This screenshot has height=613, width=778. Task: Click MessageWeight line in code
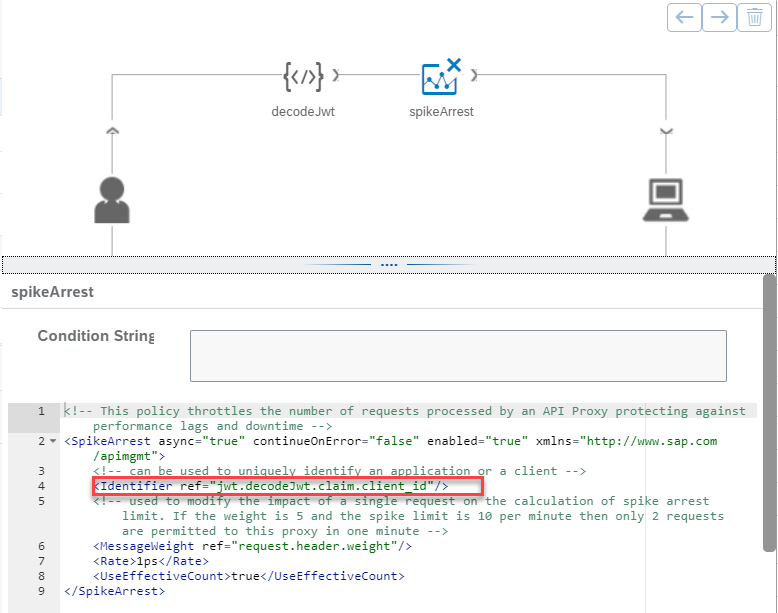coord(253,546)
